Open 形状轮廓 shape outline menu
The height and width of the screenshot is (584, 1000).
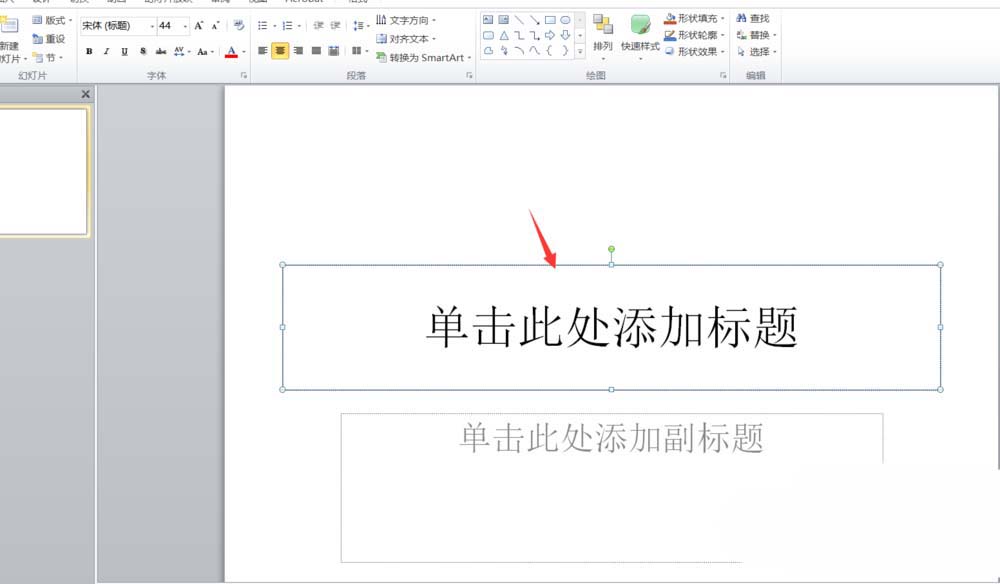pyautogui.click(x=695, y=35)
